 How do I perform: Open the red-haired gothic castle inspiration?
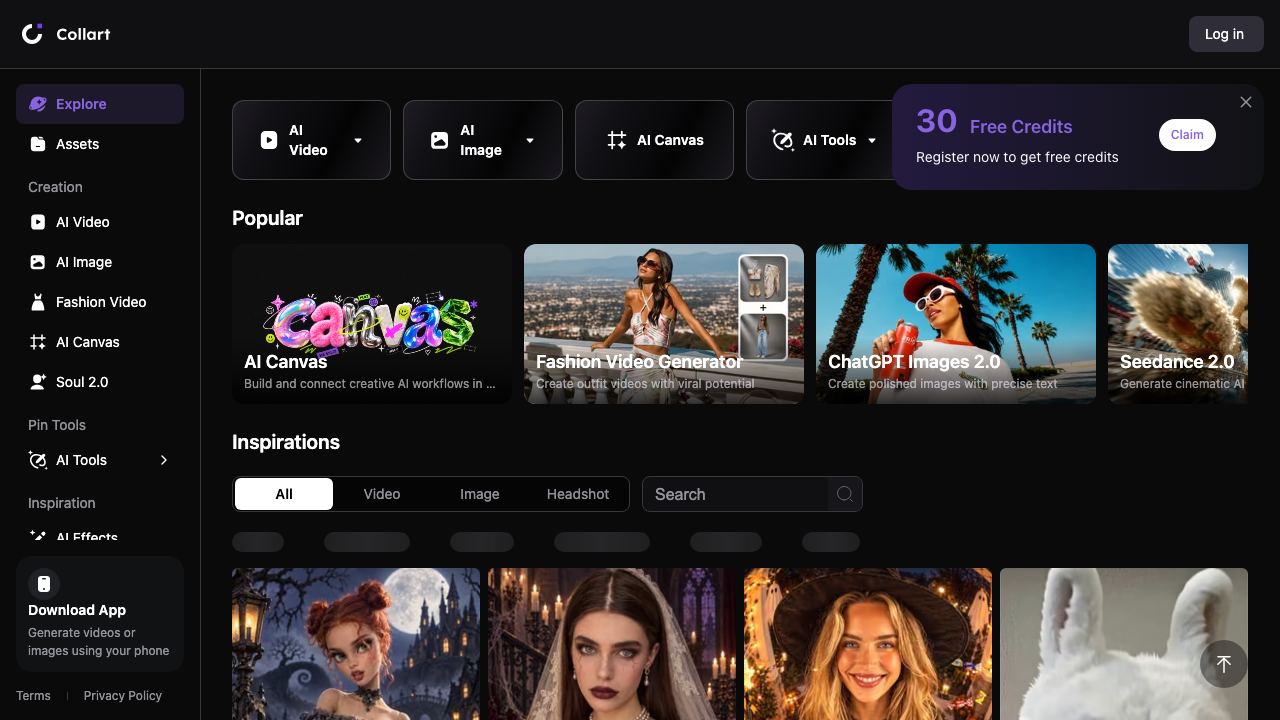[x=356, y=644]
